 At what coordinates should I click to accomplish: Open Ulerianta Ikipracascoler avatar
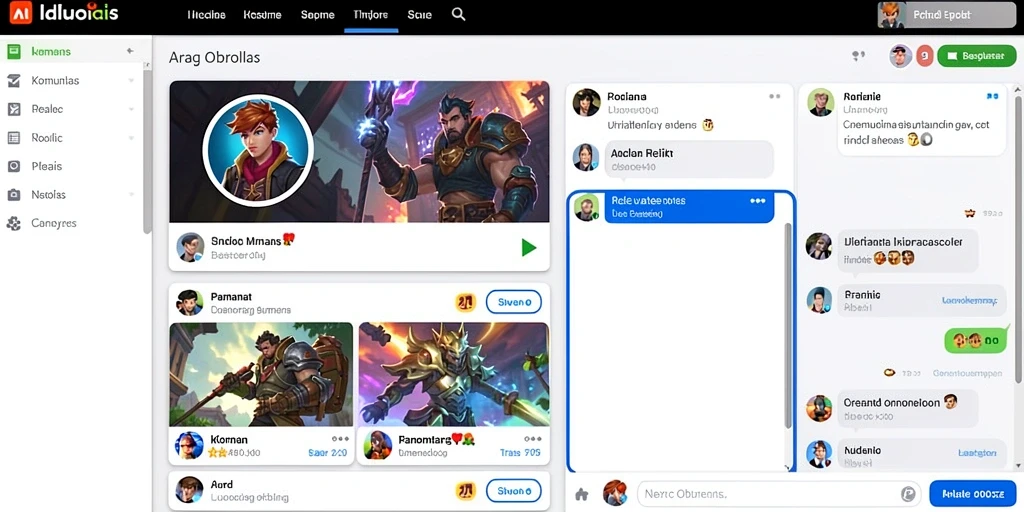tap(819, 246)
